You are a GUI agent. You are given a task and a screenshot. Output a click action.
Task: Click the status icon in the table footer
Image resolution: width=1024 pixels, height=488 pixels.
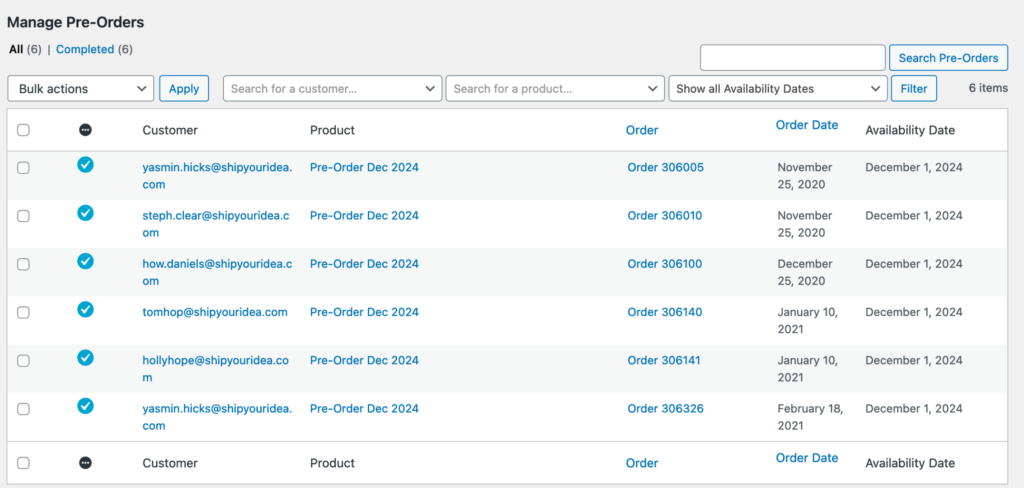[x=85, y=463]
